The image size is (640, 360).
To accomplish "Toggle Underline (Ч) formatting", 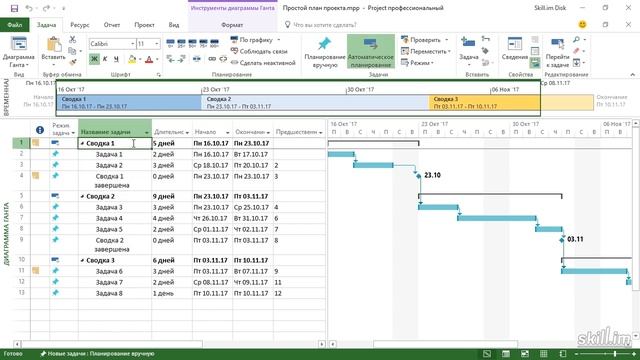I will tap(116, 59).
